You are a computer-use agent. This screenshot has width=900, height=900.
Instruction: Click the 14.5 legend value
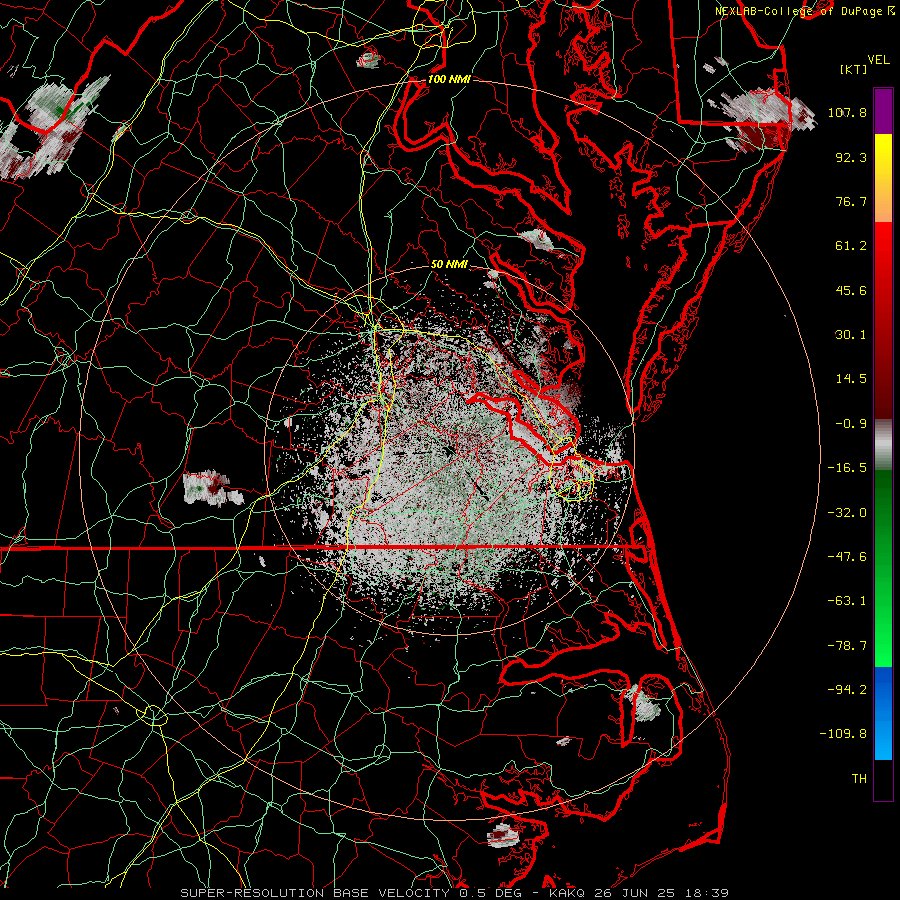click(x=851, y=379)
